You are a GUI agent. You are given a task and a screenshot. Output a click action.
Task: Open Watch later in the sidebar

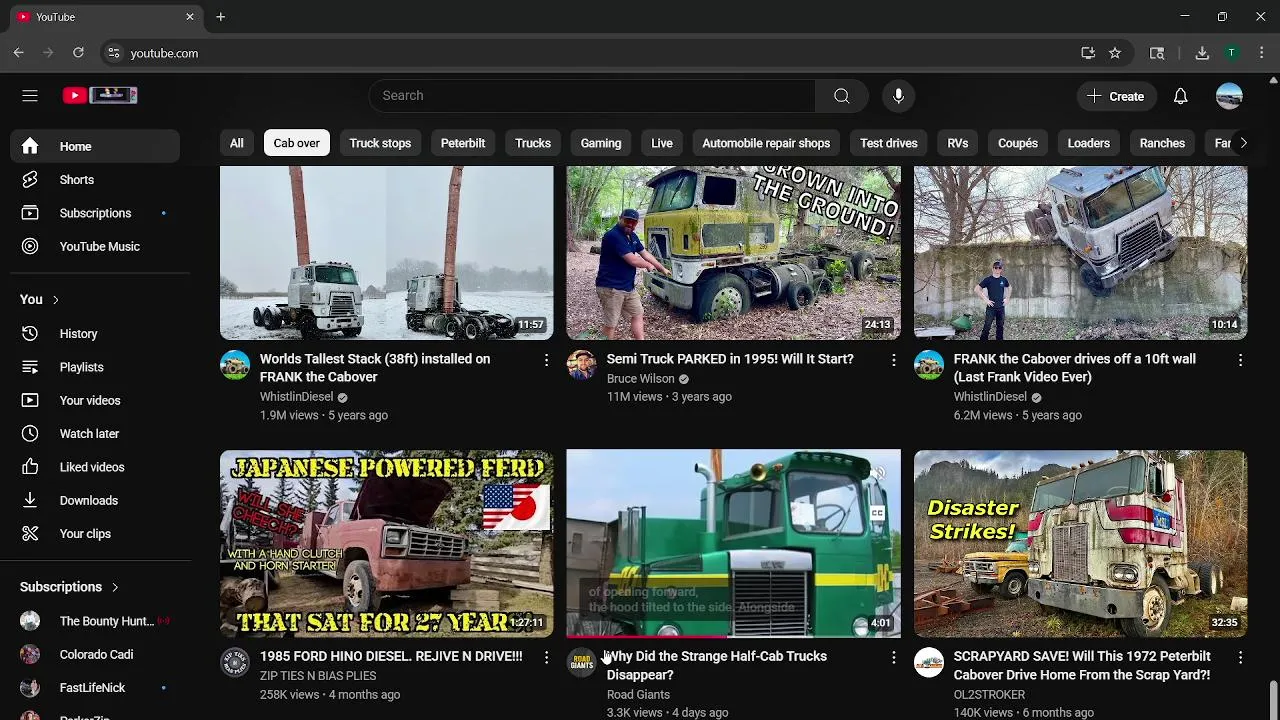click(x=95, y=434)
